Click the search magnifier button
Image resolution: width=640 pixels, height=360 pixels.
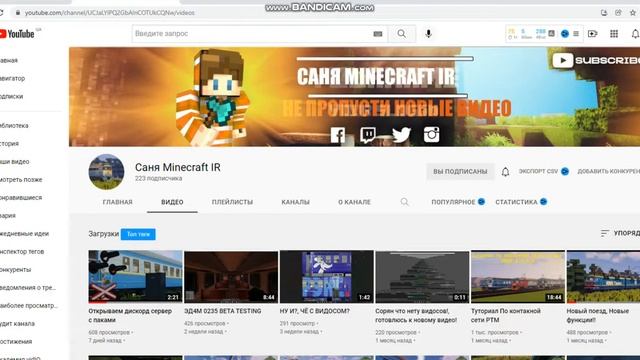click(x=402, y=34)
